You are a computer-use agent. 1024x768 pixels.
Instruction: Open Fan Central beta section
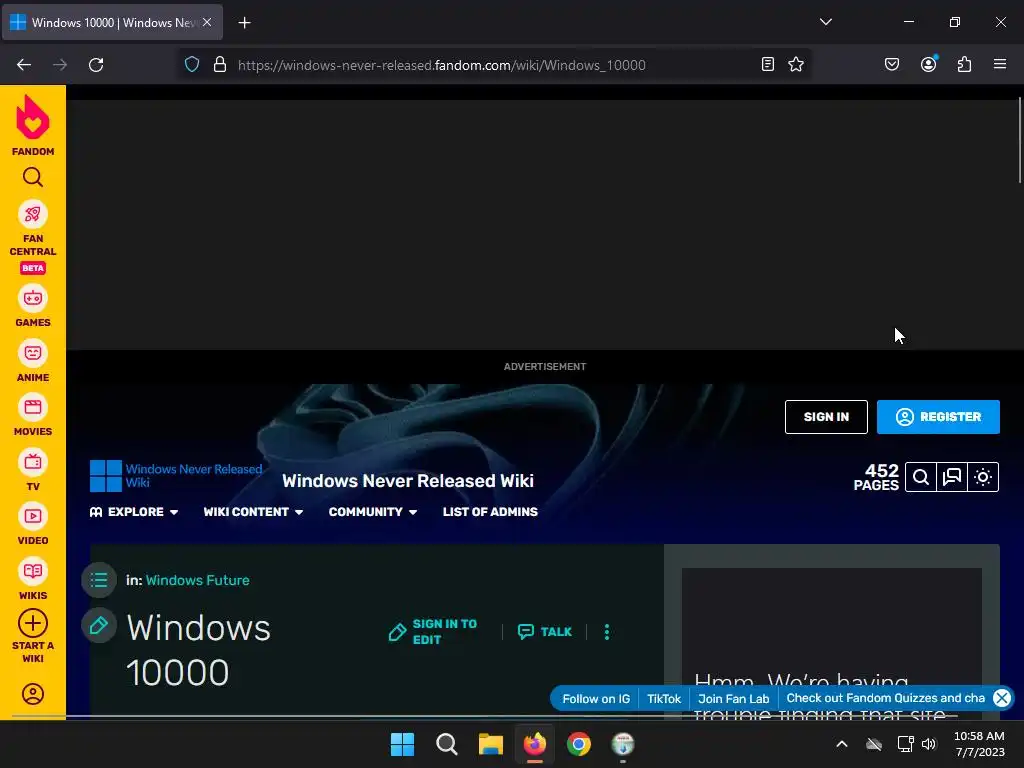(33, 236)
